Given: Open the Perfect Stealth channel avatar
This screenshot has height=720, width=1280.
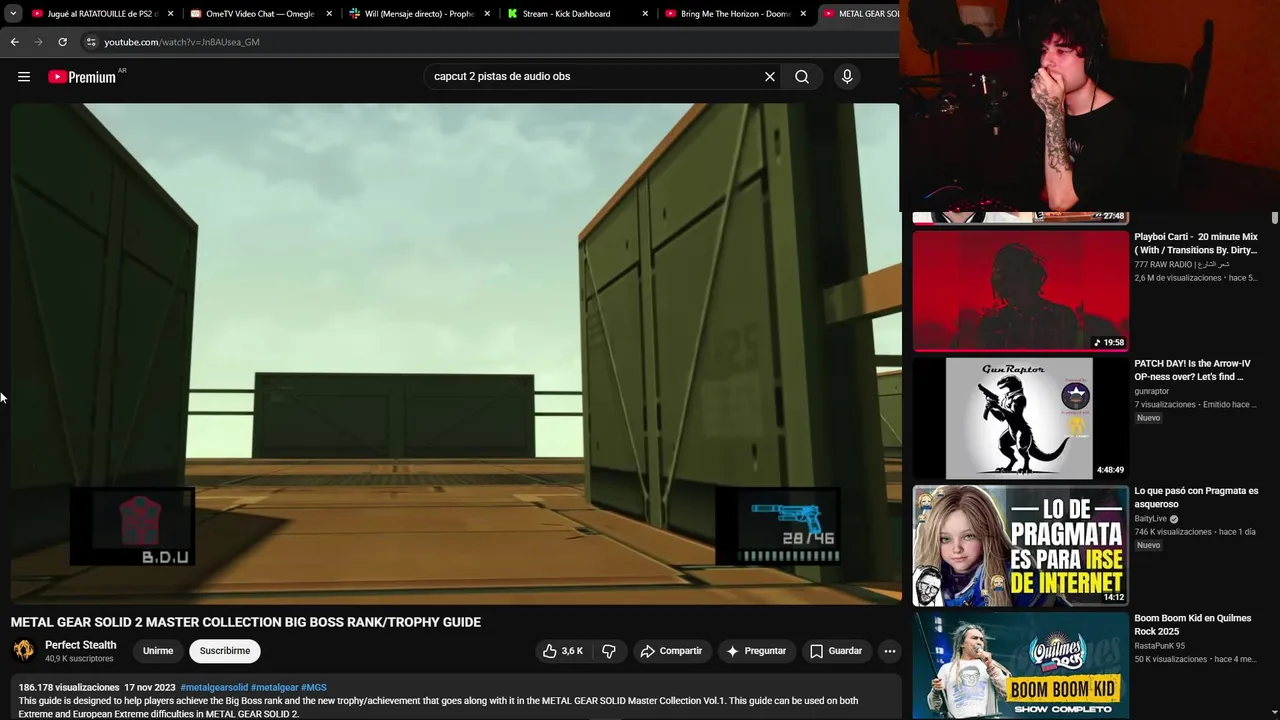Looking at the screenshot, I should click(x=24, y=651).
